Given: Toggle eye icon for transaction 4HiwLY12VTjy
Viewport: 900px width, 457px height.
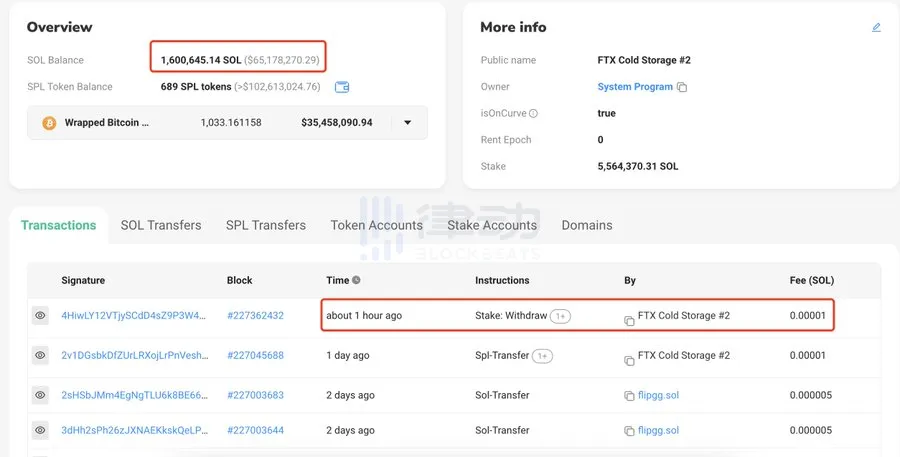Looking at the screenshot, I should (40, 316).
